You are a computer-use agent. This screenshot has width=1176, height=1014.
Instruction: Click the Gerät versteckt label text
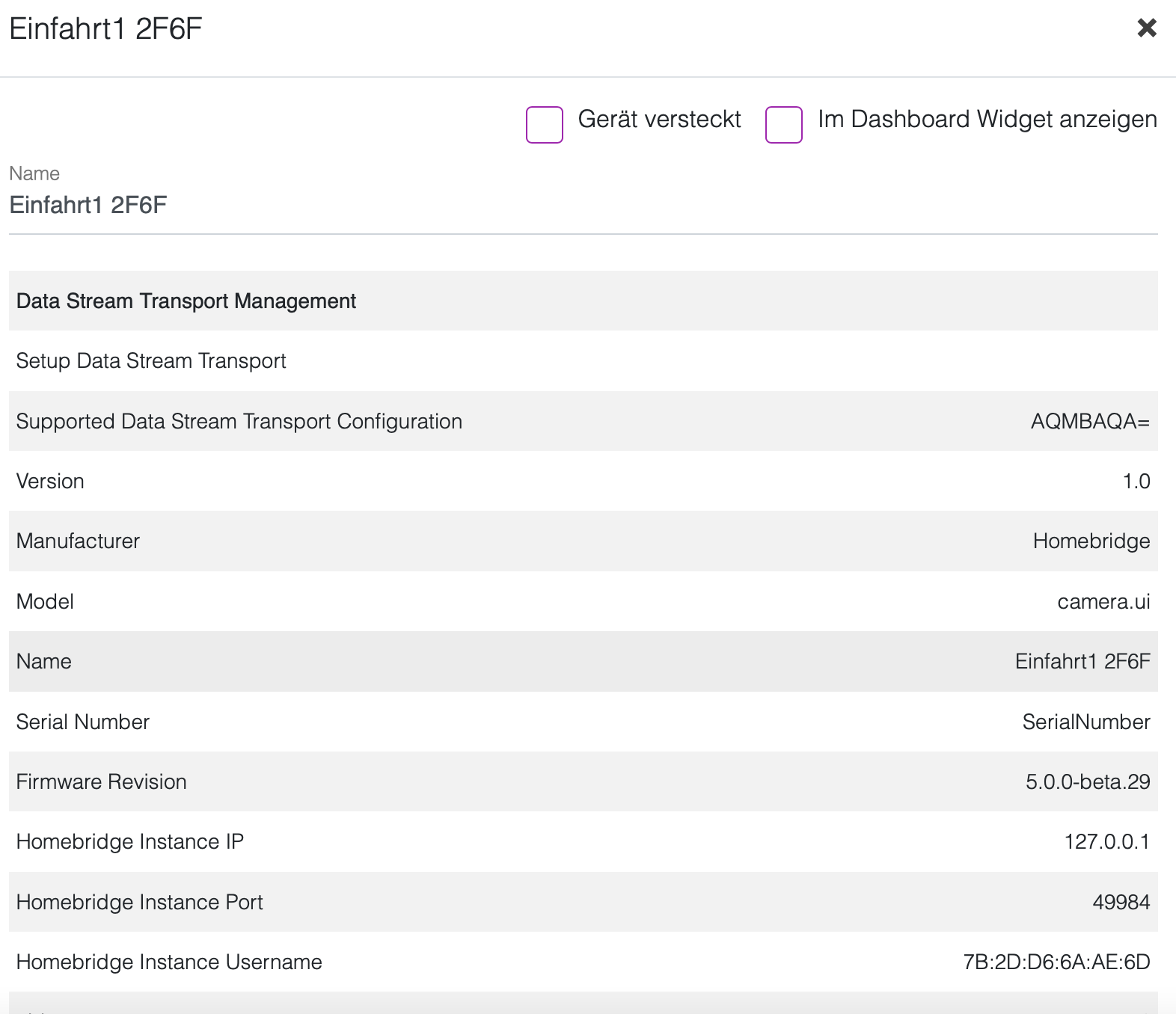[x=658, y=120]
